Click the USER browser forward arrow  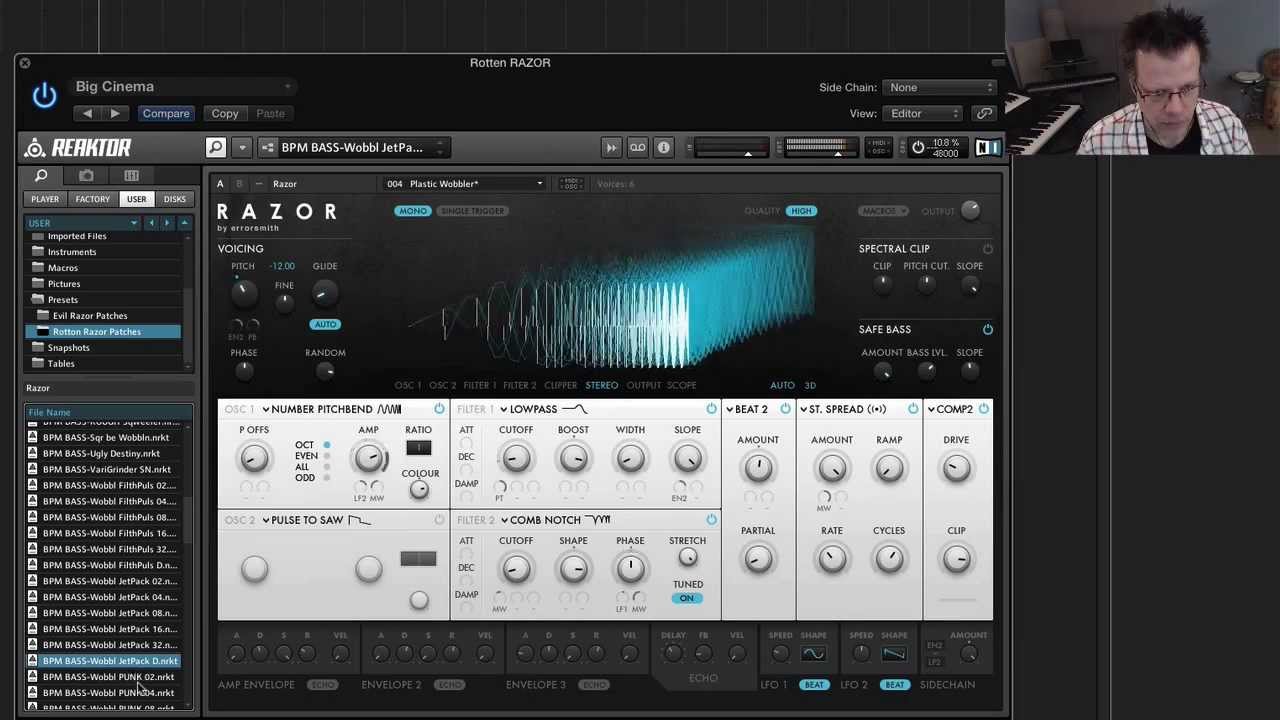click(167, 223)
